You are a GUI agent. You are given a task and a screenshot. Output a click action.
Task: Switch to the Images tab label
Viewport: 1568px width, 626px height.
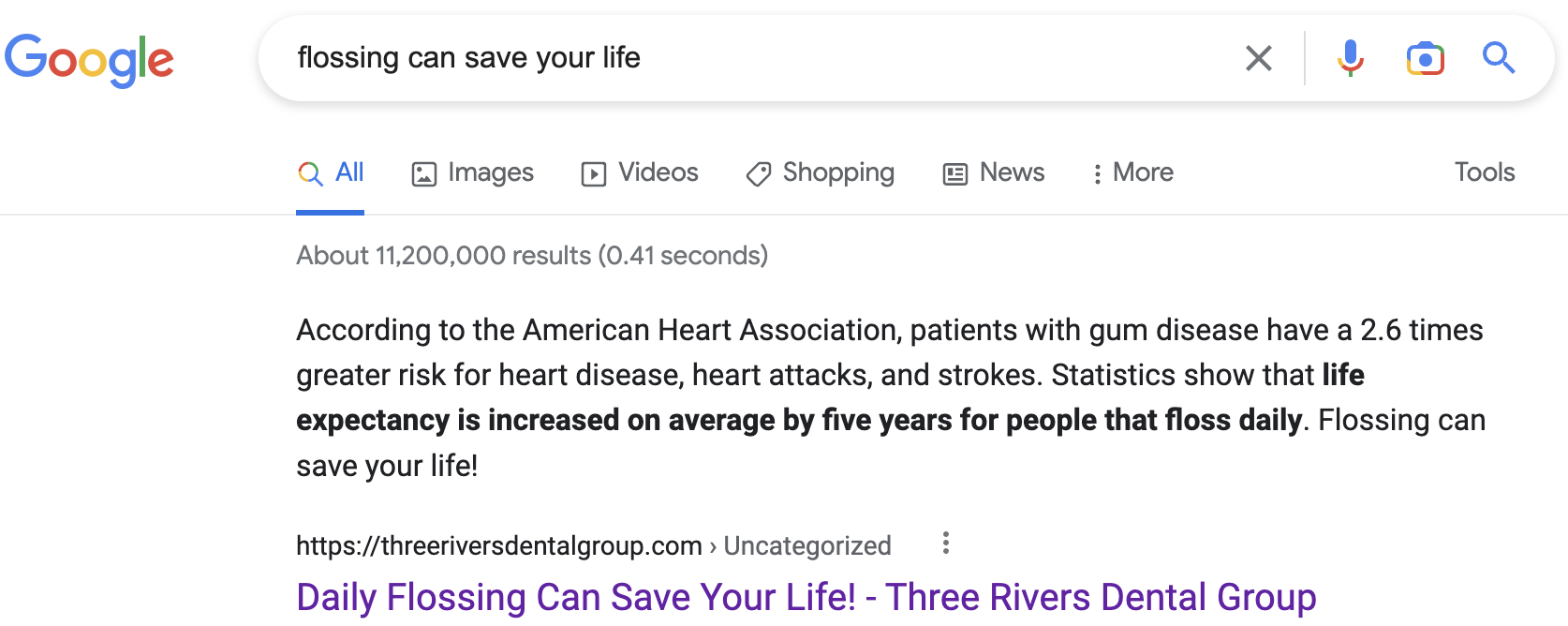(x=491, y=172)
